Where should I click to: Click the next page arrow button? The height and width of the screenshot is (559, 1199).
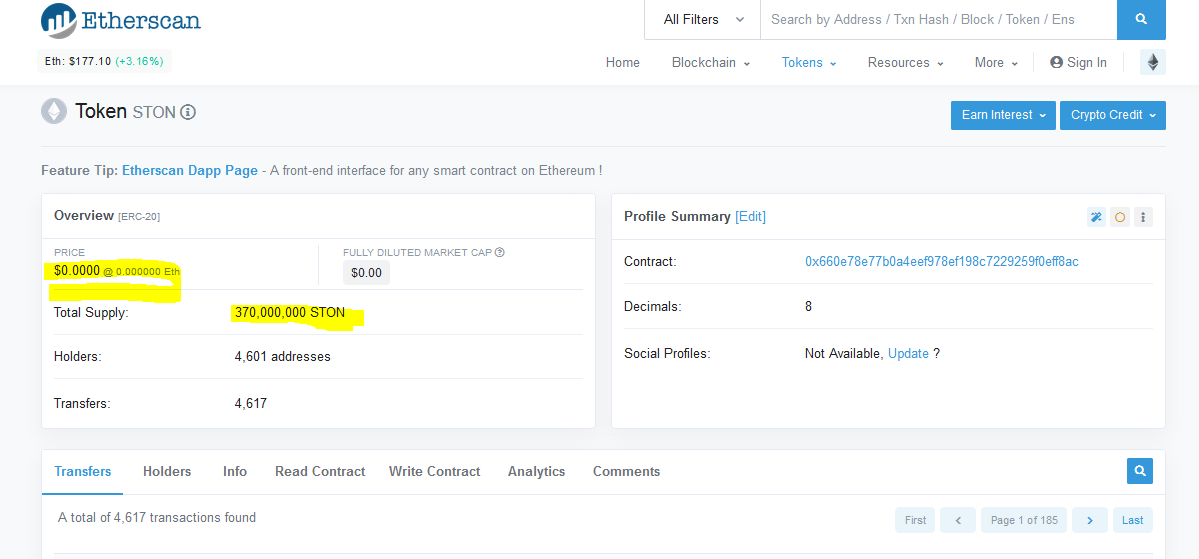point(1090,520)
